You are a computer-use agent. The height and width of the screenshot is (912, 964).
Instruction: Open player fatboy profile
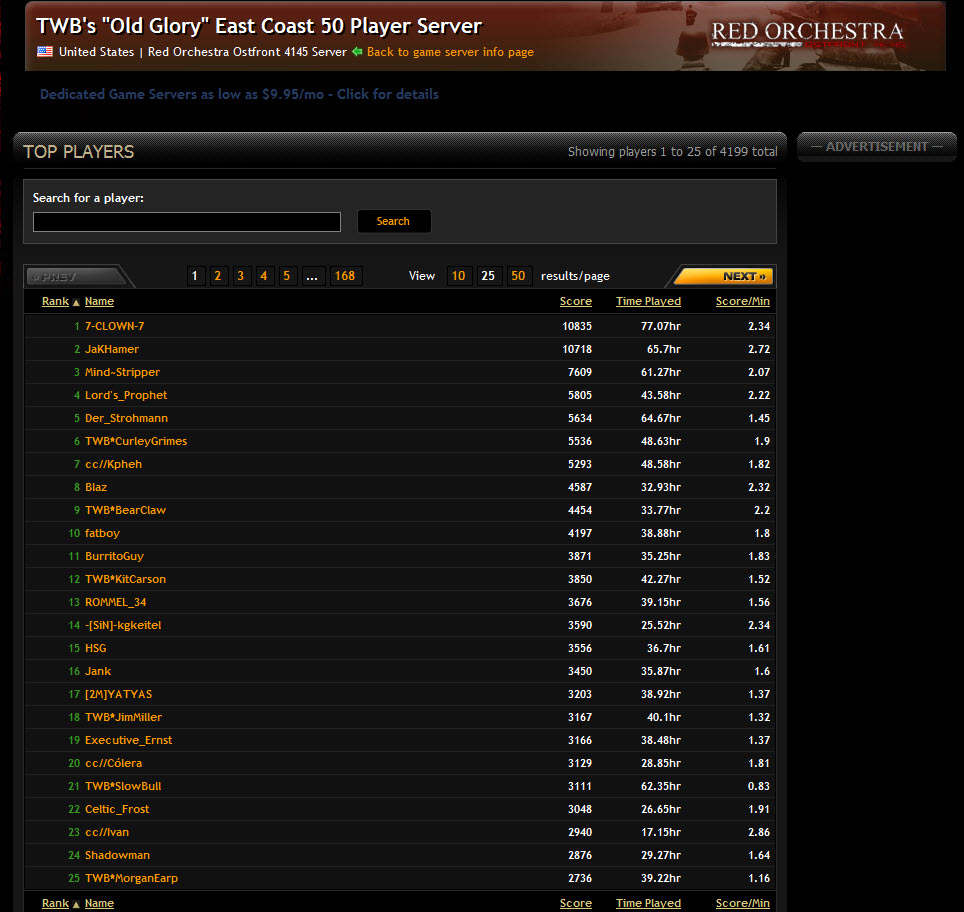(102, 533)
